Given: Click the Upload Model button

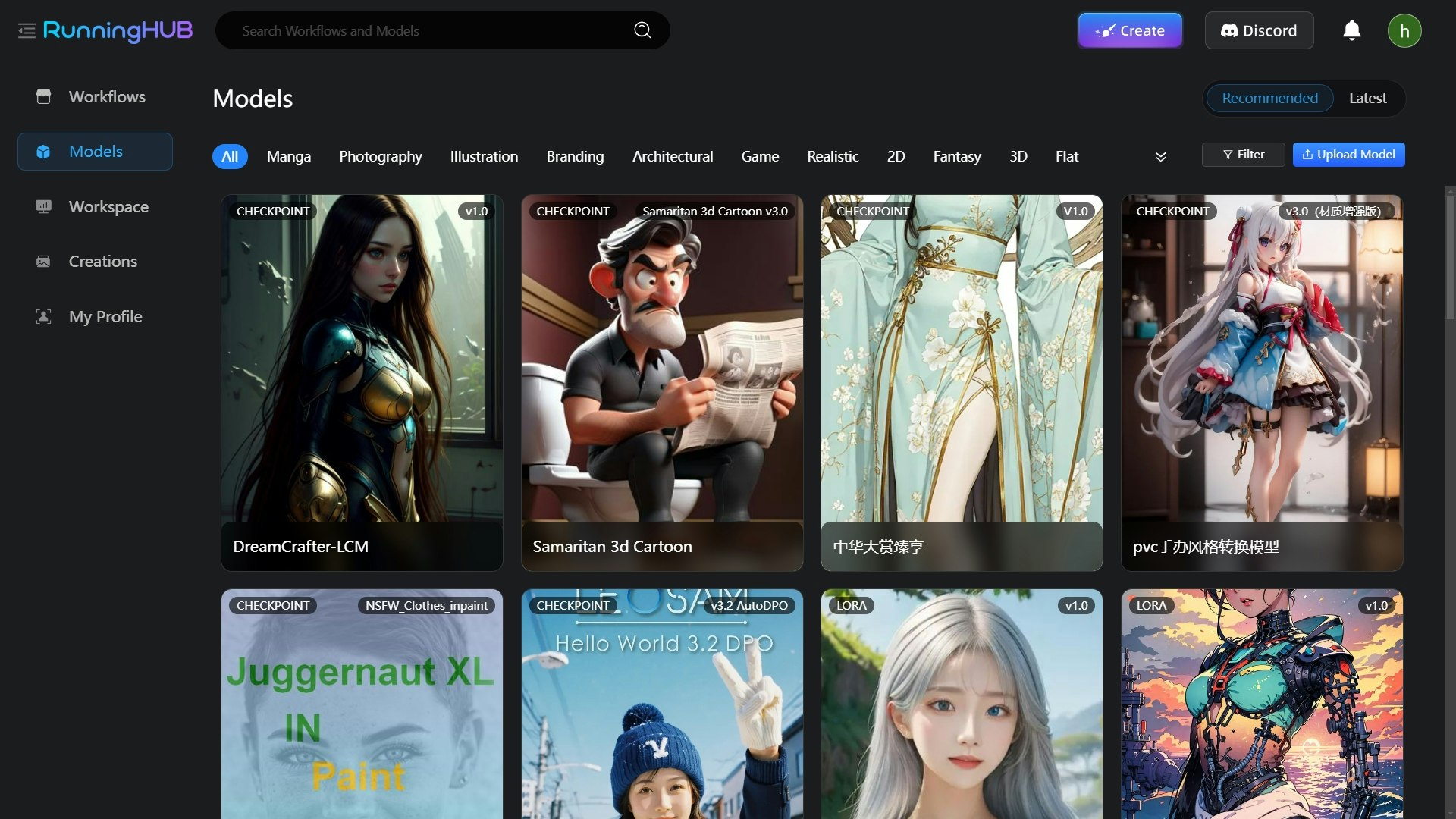Looking at the screenshot, I should [1348, 155].
